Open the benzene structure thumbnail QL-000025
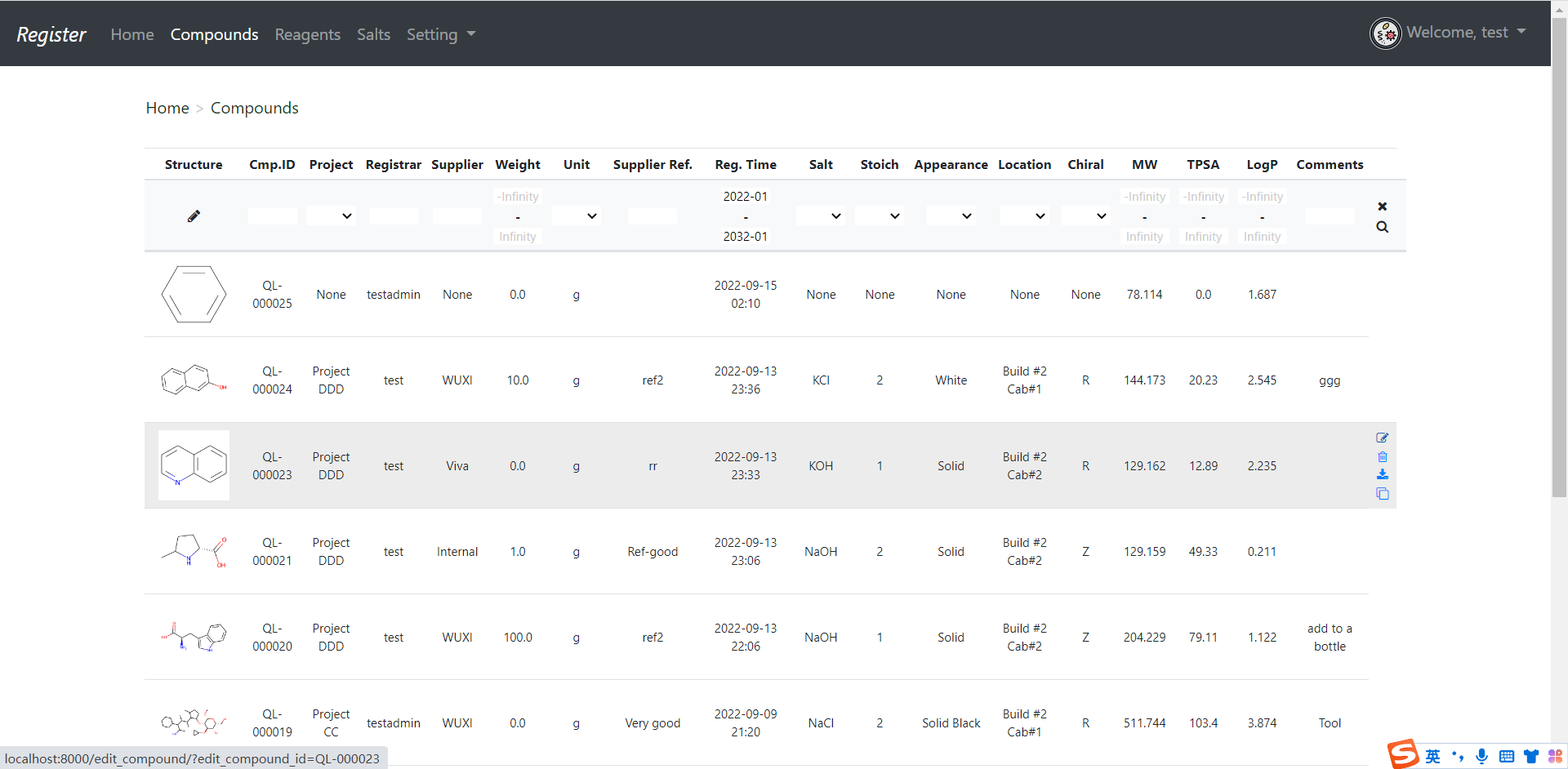Image resolution: width=1568 pixels, height=769 pixels. point(194,294)
